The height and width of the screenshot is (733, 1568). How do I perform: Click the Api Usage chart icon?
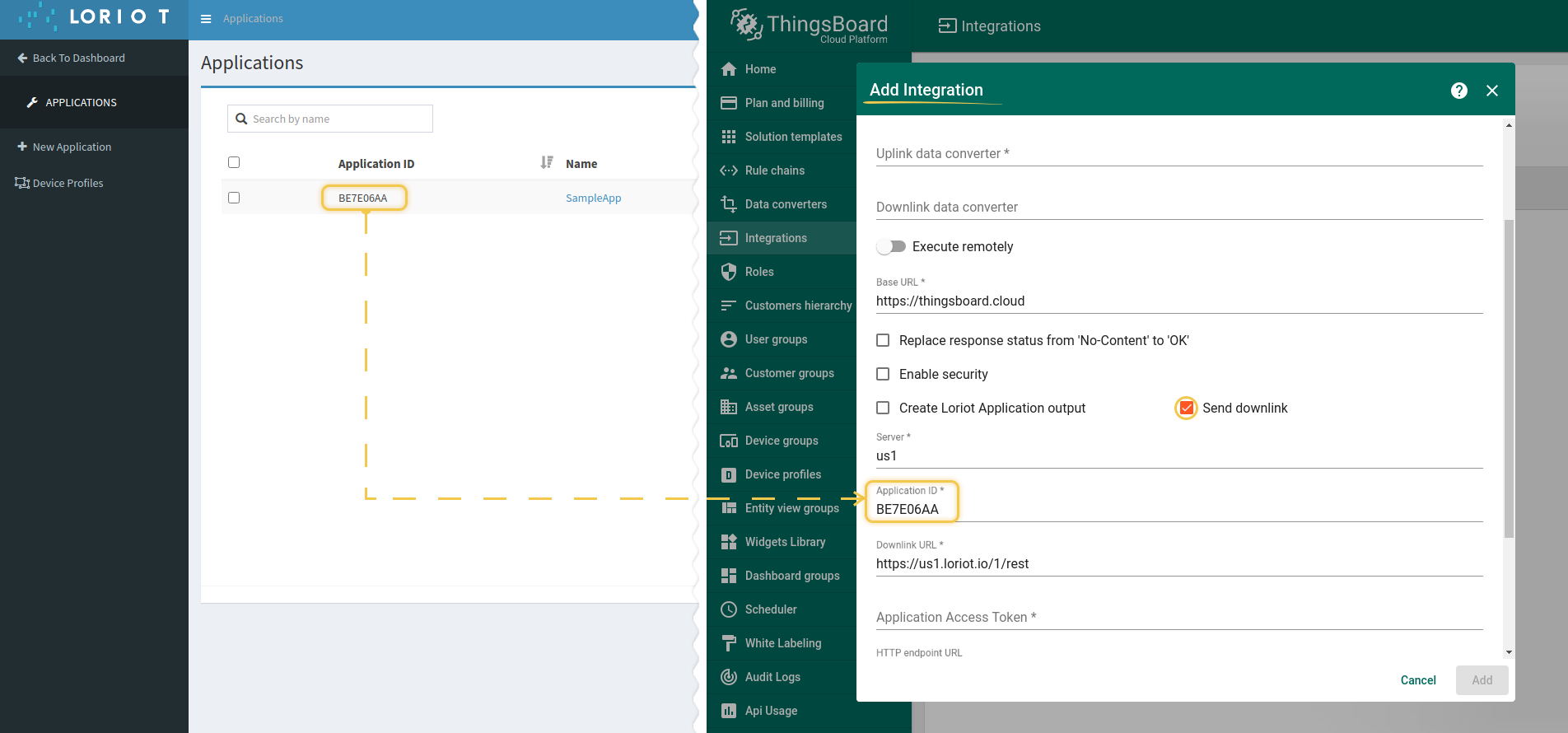(728, 711)
